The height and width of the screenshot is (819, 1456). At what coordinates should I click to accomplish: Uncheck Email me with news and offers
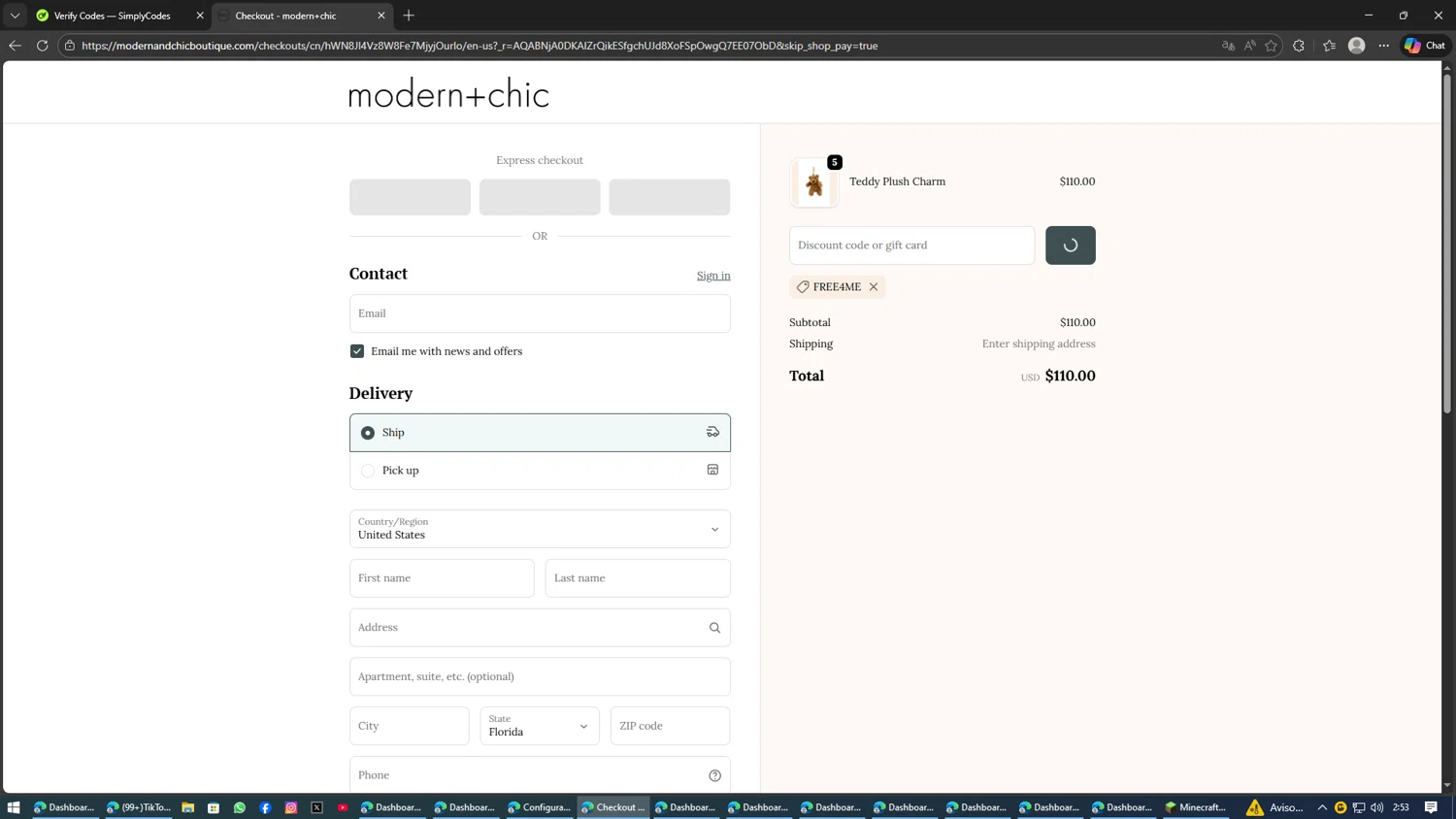click(357, 351)
